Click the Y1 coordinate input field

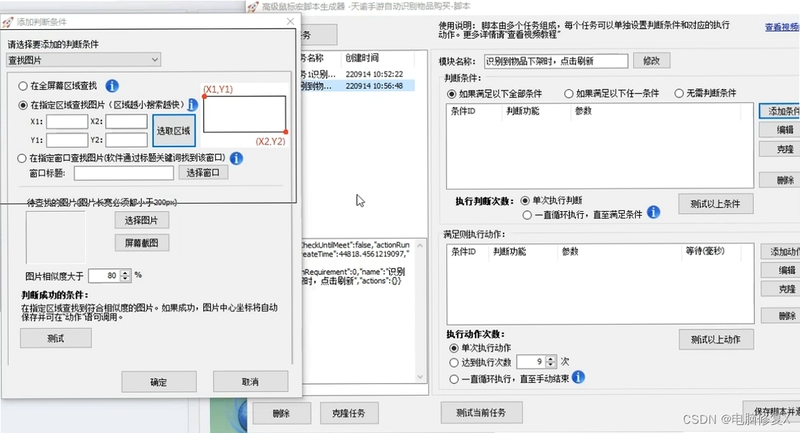(67, 140)
